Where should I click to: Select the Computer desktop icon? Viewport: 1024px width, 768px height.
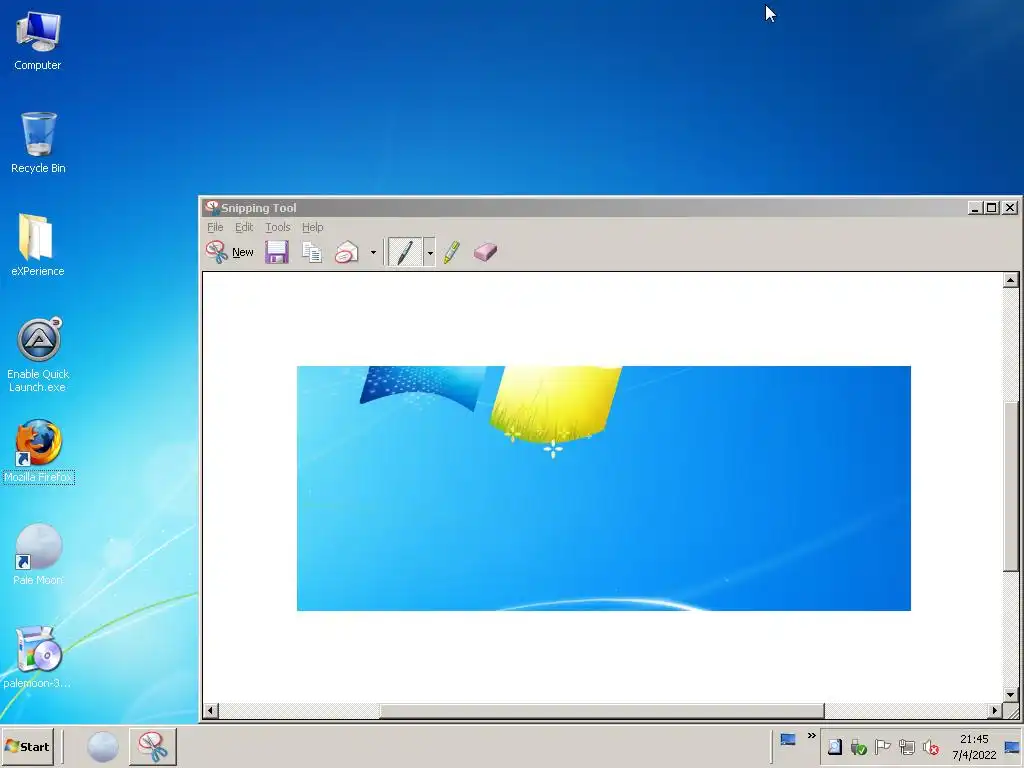37,40
